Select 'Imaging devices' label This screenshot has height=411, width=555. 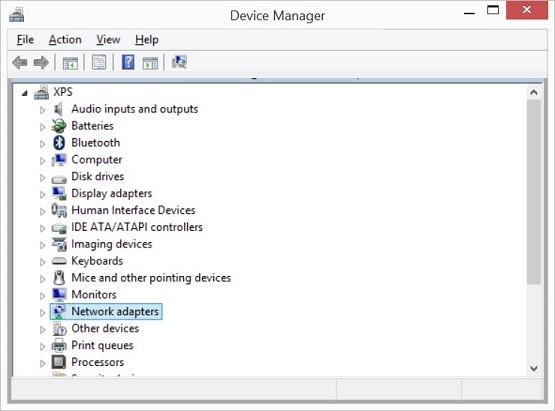click(111, 244)
